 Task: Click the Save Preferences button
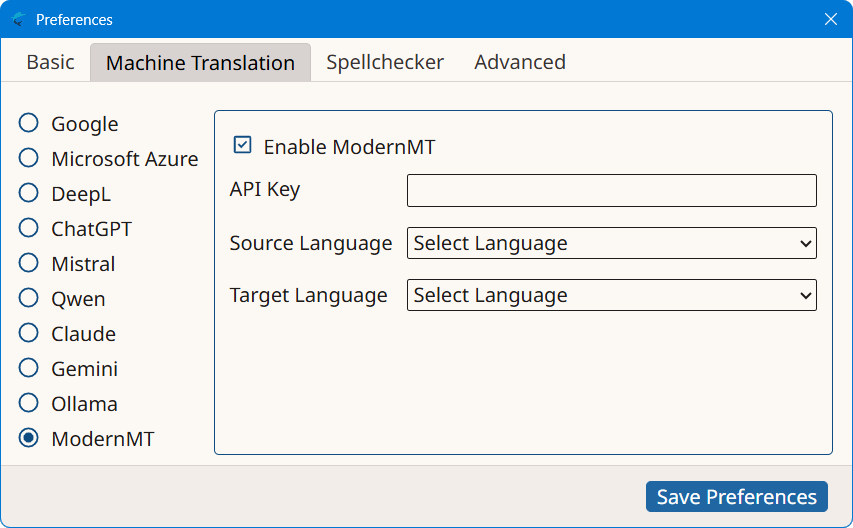pos(737,496)
